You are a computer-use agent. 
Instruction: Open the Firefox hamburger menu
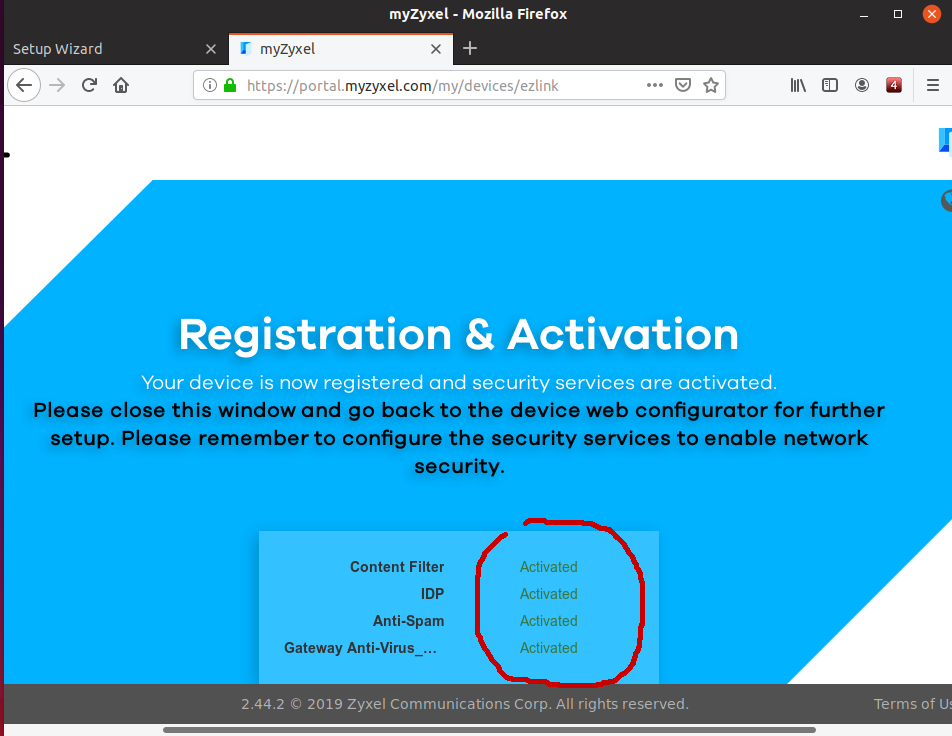[x=933, y=85]
